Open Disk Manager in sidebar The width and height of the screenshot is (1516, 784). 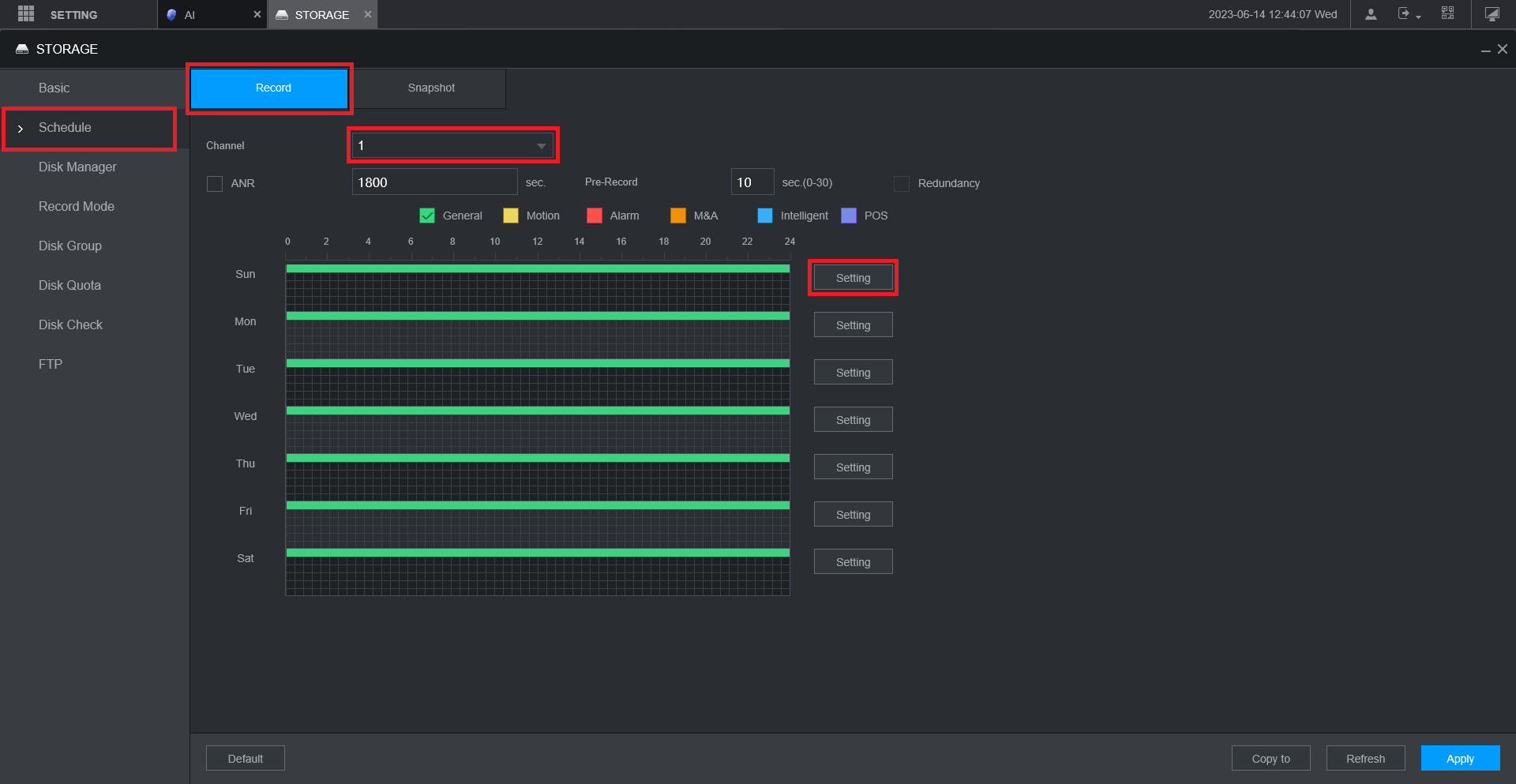point(77,167)
